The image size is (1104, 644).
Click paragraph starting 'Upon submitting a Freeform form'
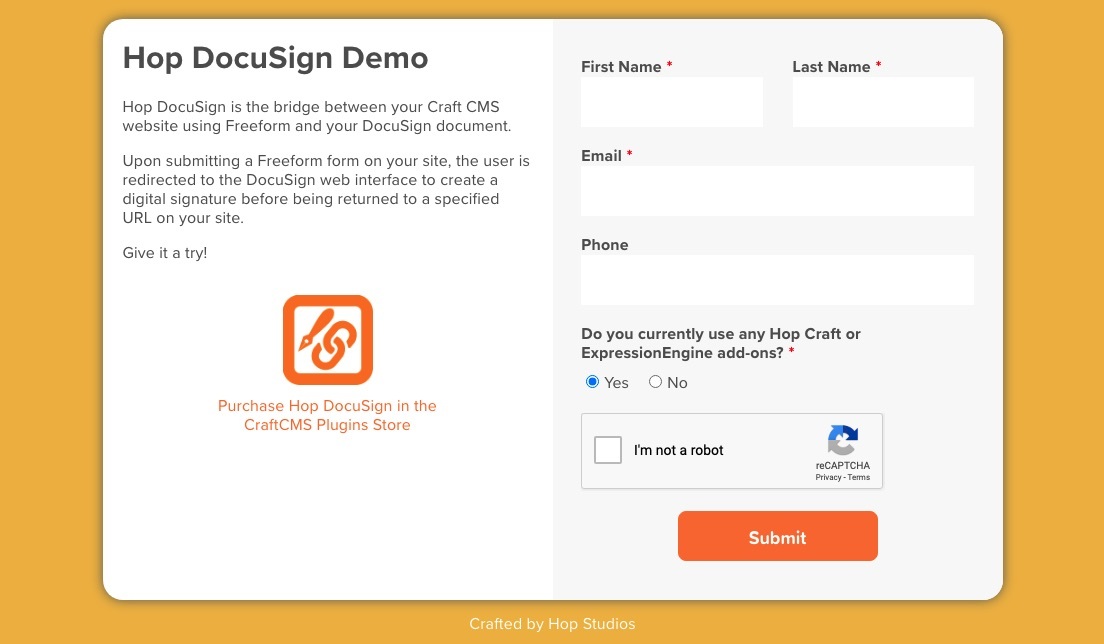pos(326,189)
